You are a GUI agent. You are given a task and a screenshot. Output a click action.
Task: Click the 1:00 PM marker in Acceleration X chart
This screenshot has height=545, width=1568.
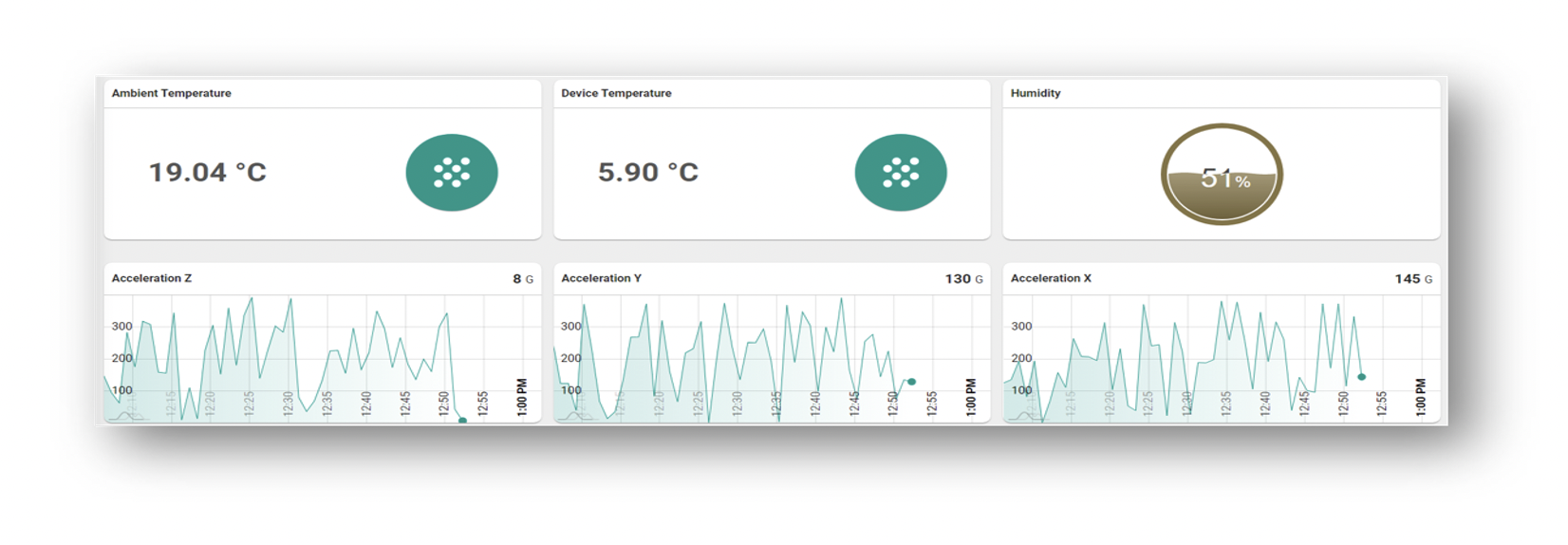1421,397
